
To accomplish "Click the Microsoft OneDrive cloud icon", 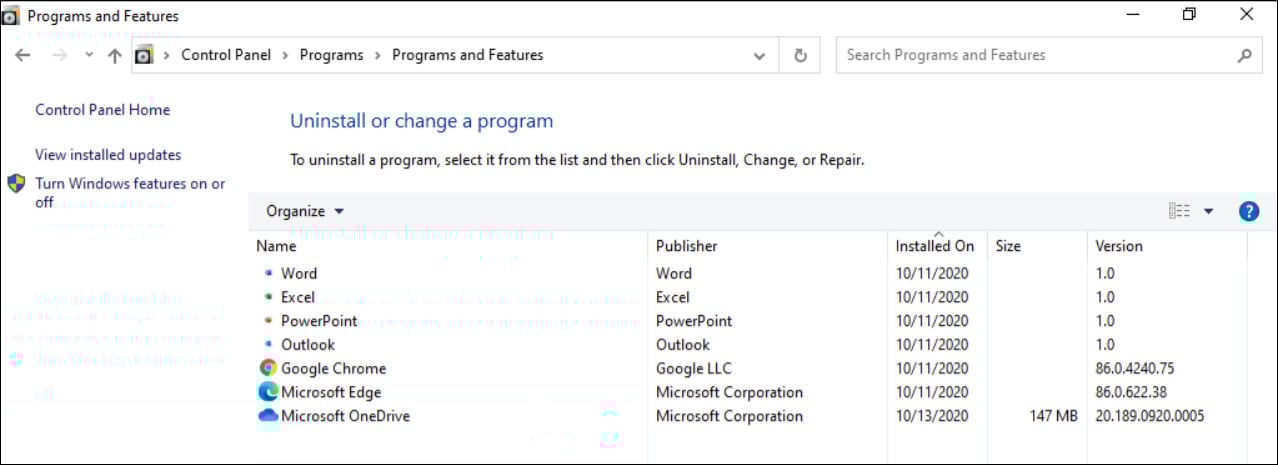I will click(x=268, y=417).
